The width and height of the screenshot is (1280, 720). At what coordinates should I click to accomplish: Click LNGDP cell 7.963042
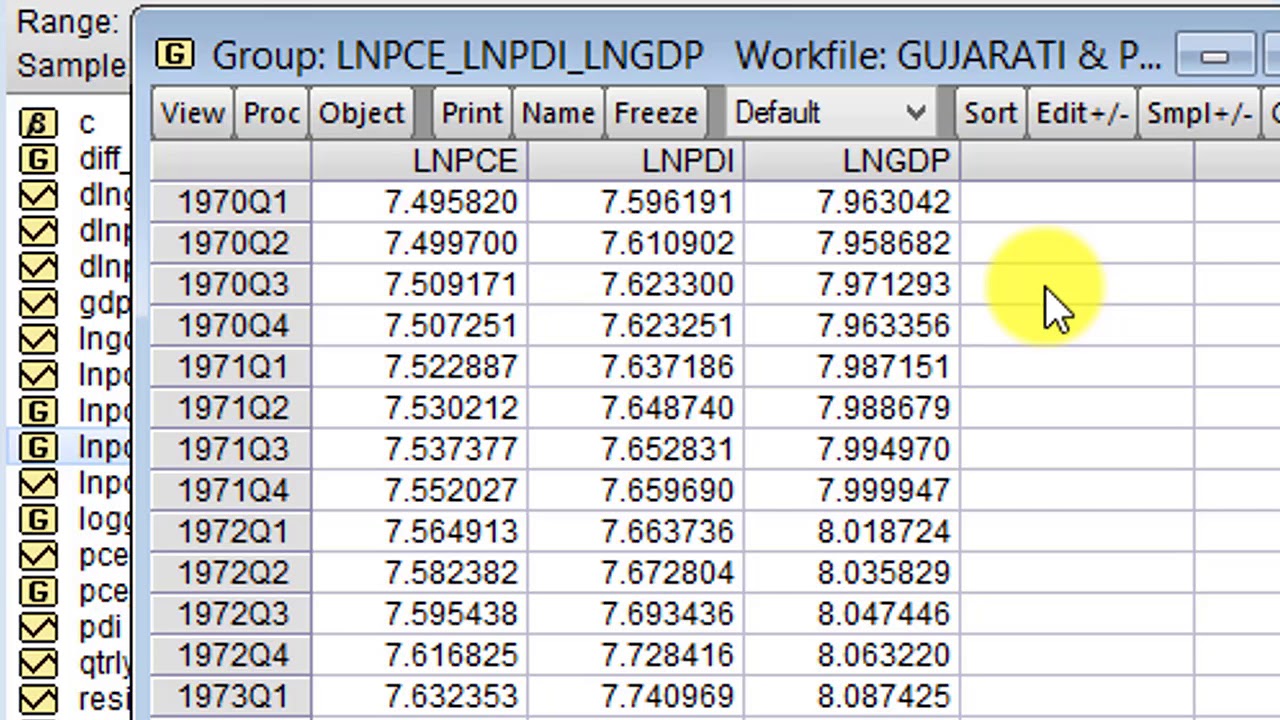(852, 202)
